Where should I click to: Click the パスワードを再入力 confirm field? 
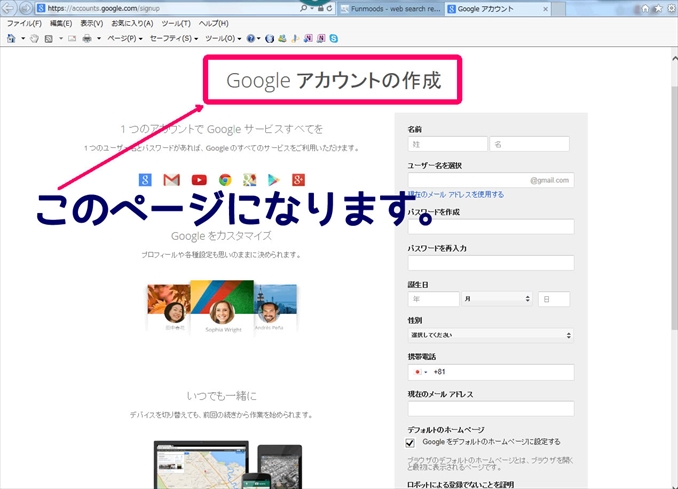[x=491, y=263]
